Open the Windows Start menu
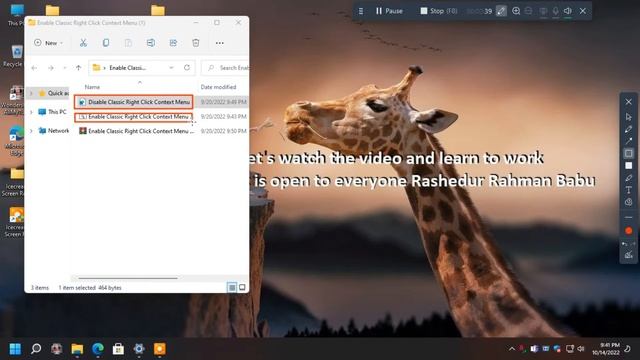This screenshot has width=640, height=360. (15, 349)
